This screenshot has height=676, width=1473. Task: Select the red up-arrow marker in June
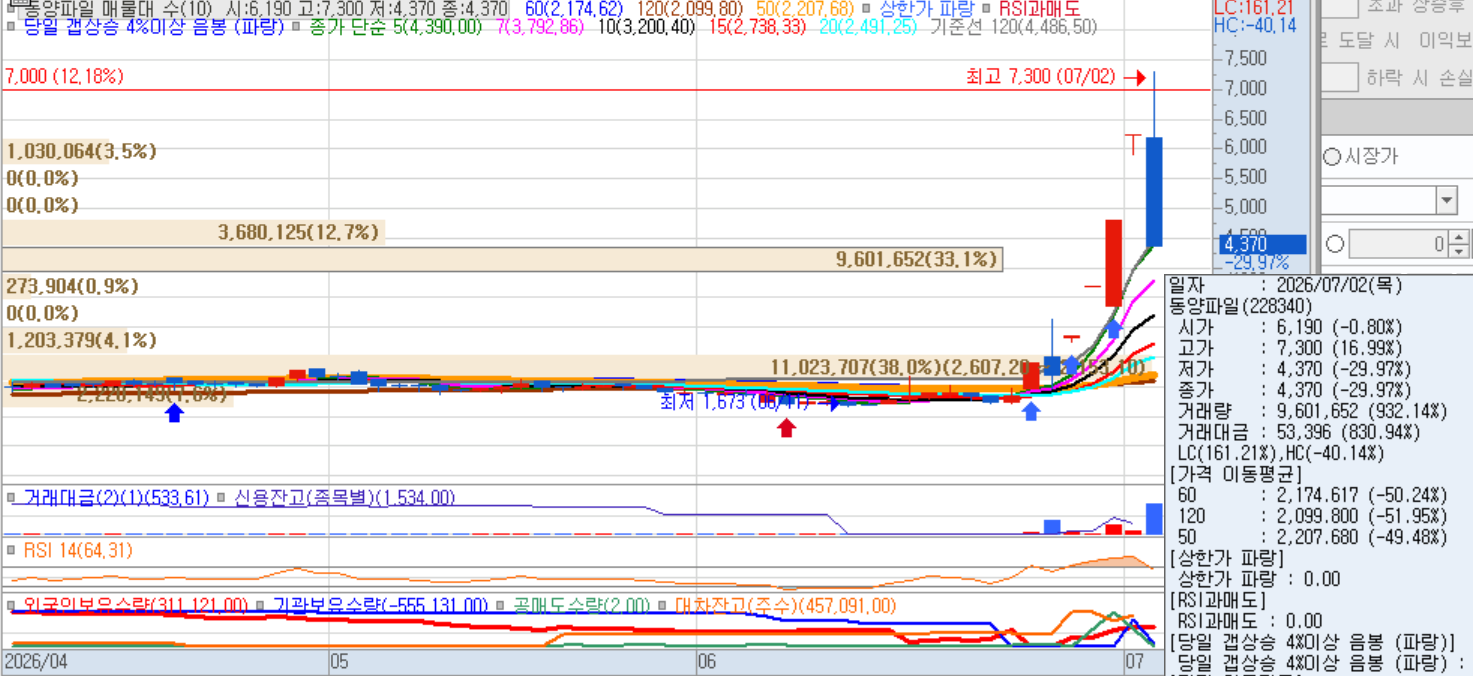(787, 428)
